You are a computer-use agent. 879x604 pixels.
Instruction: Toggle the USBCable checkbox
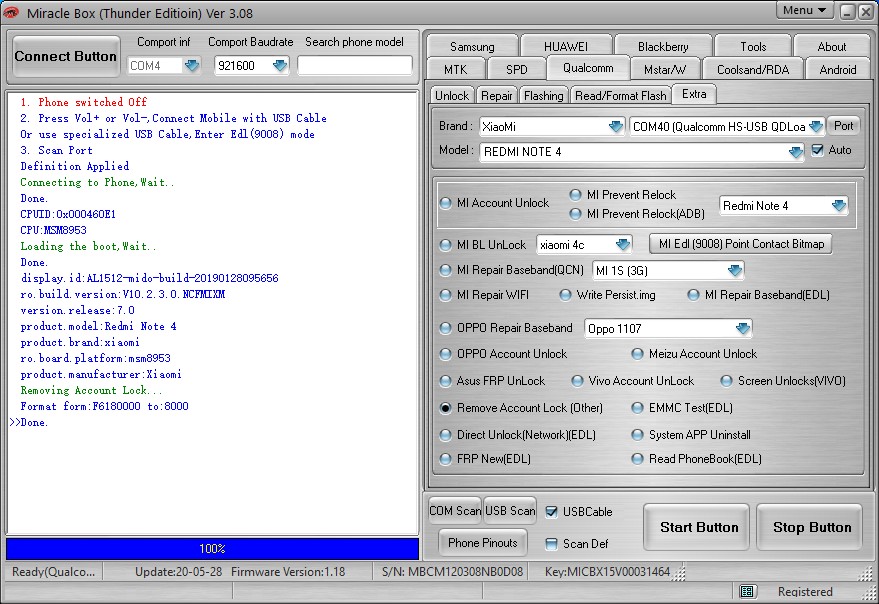(x=552, y=511)
